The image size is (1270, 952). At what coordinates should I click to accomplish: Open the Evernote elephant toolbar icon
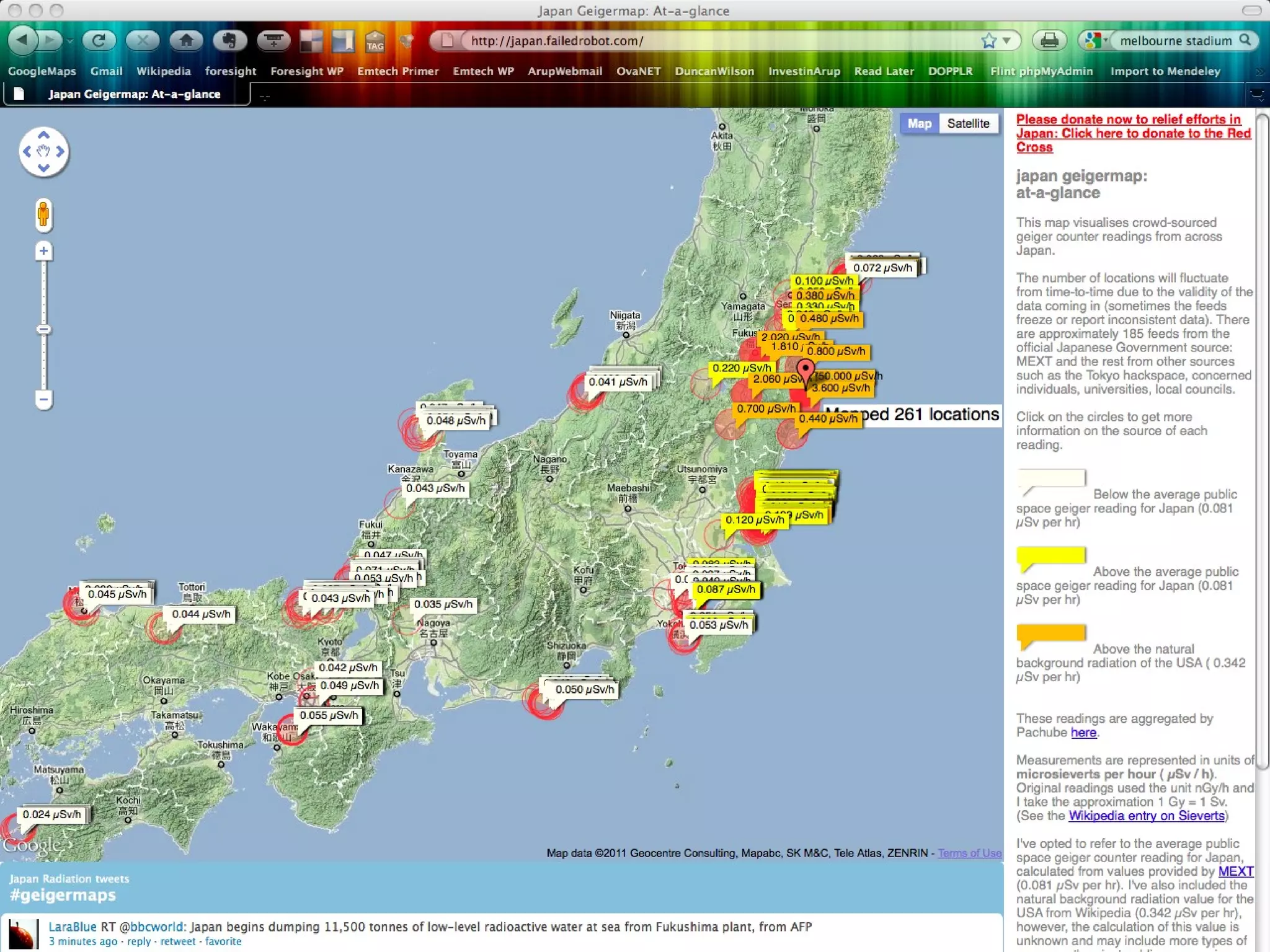(x=229, y=41)
